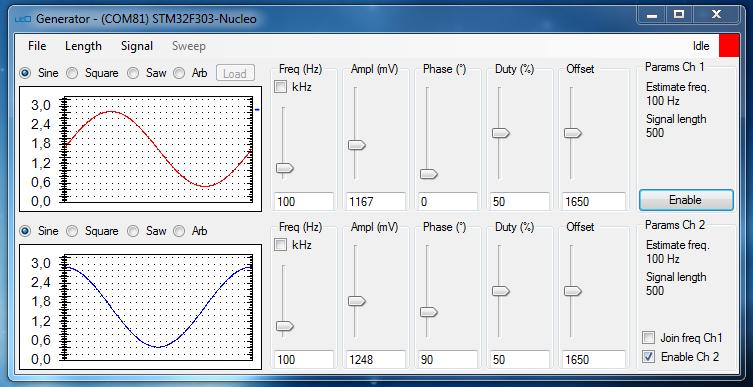This screenshot has width=753, height=387.
Task: Click channel 2 duty slider handle
Action: click(x=500, y=291)
